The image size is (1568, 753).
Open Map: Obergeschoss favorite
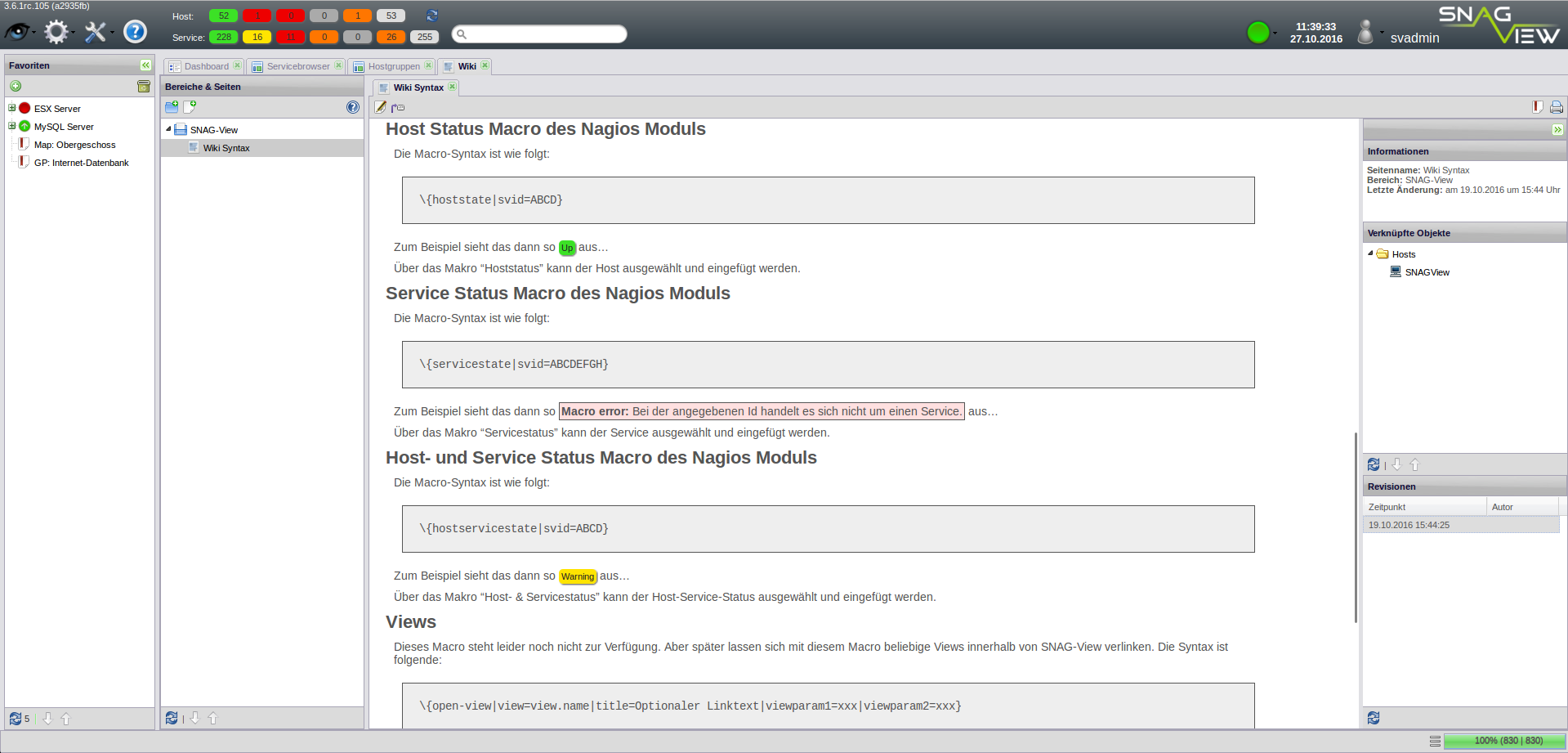tap(74, 145)
